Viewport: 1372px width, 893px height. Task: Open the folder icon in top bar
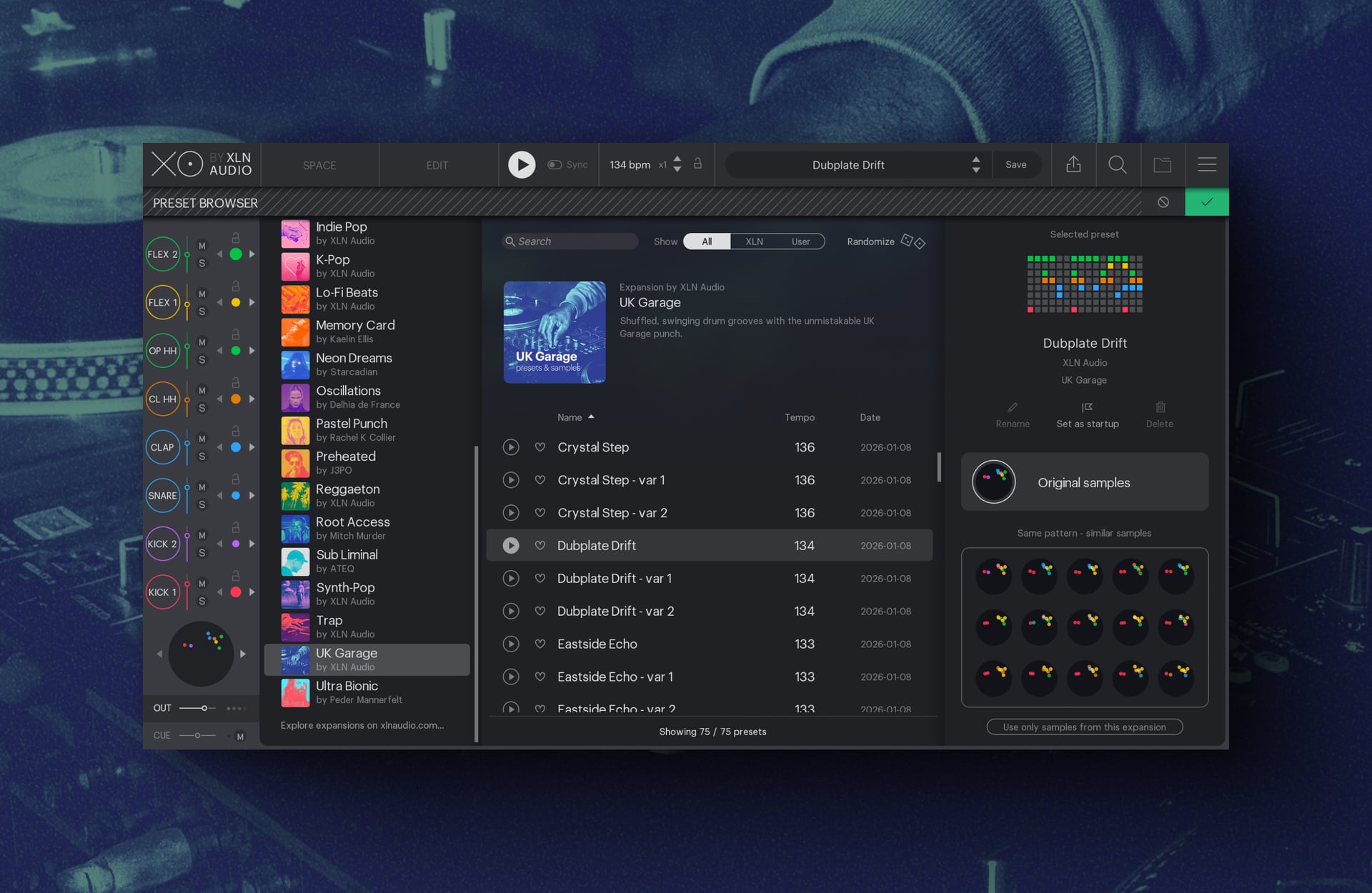[1163, 165]
